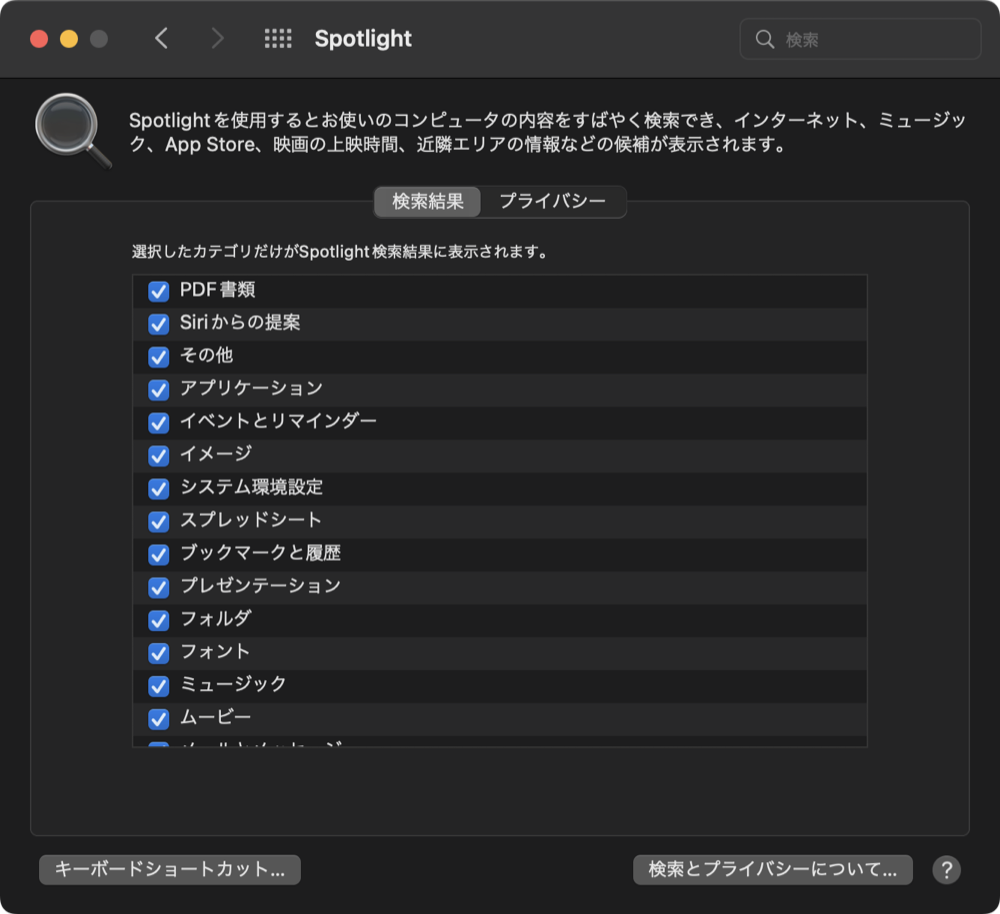This screenshot has height=914, width=1000.
Task: Uncheck the イメージ checkbox
Action: [x=159, y=455]
